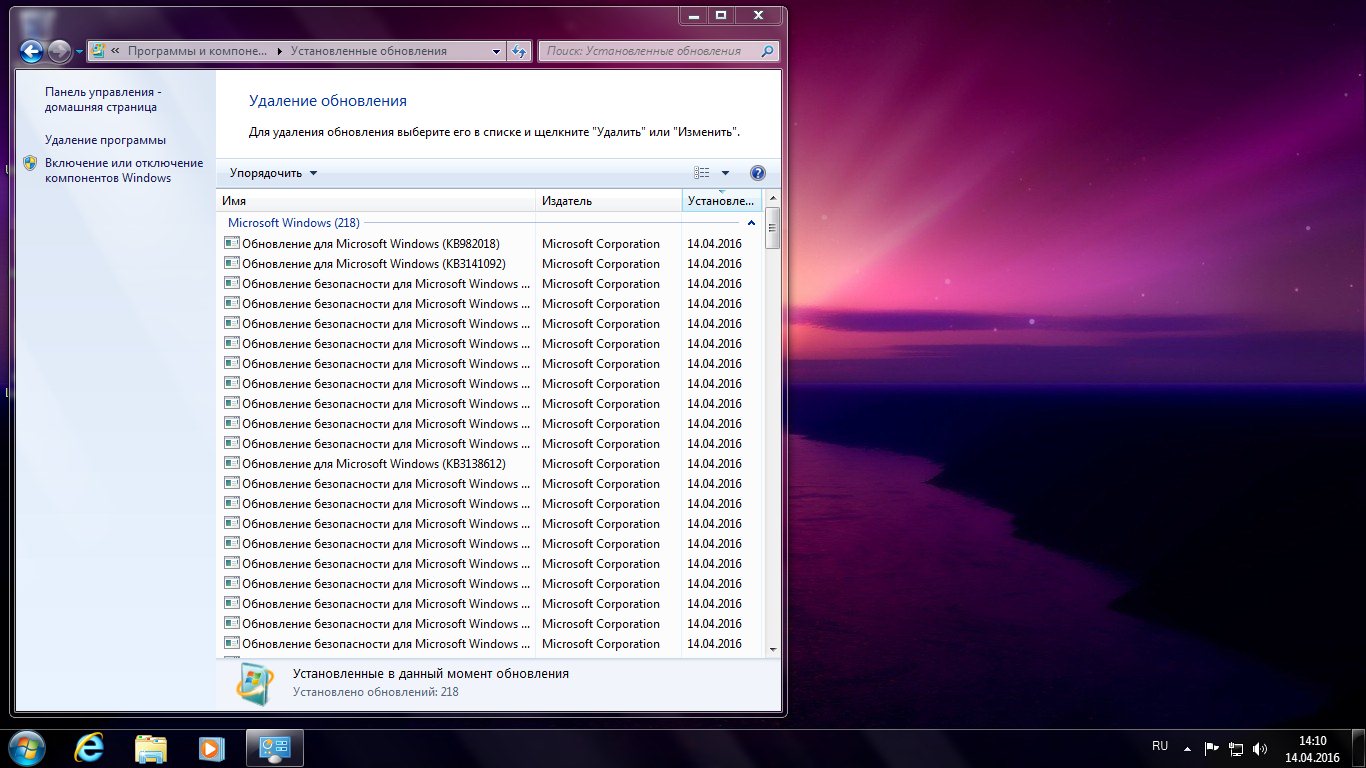Click icon of update KB982018
This screenshot has height=768, width=1366.
231,243
